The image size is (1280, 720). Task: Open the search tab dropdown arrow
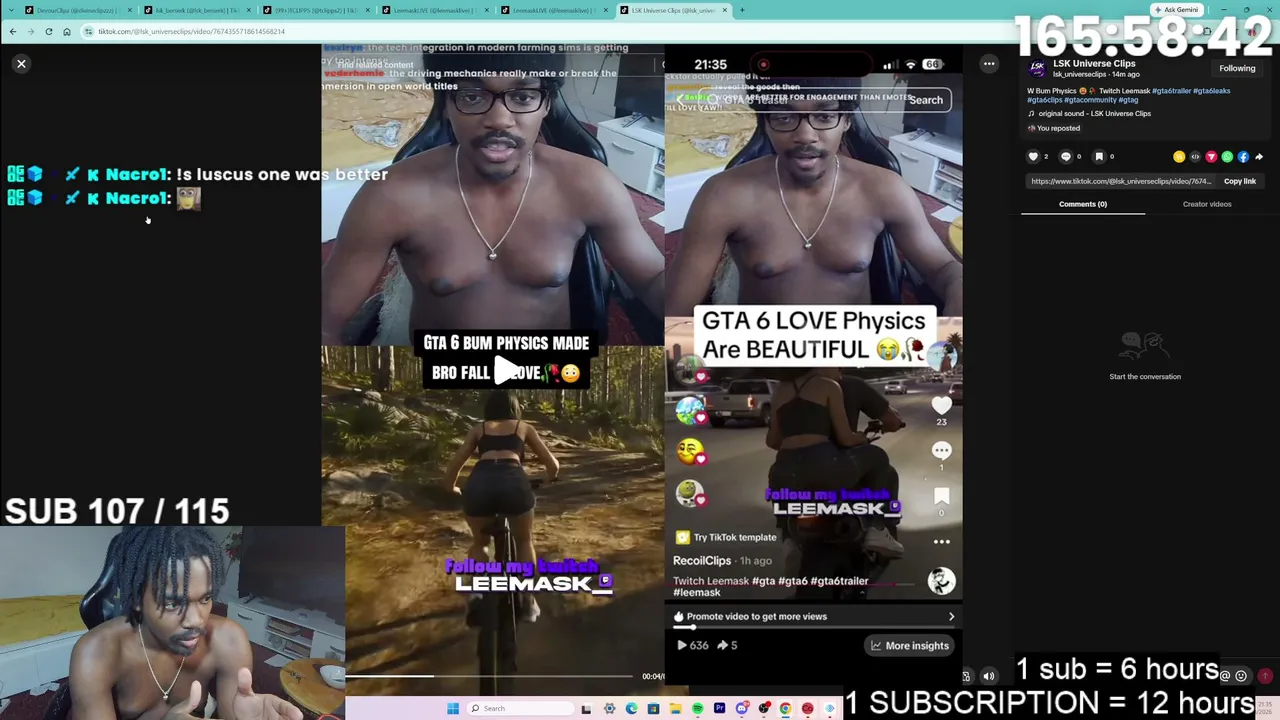[x=11, y=10]
